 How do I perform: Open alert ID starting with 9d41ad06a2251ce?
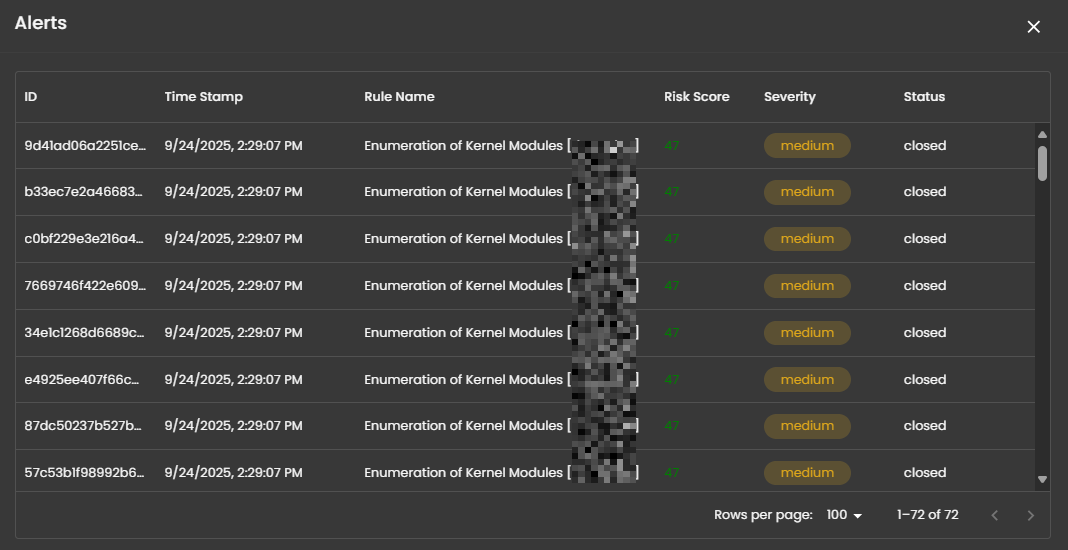point(85,146)
